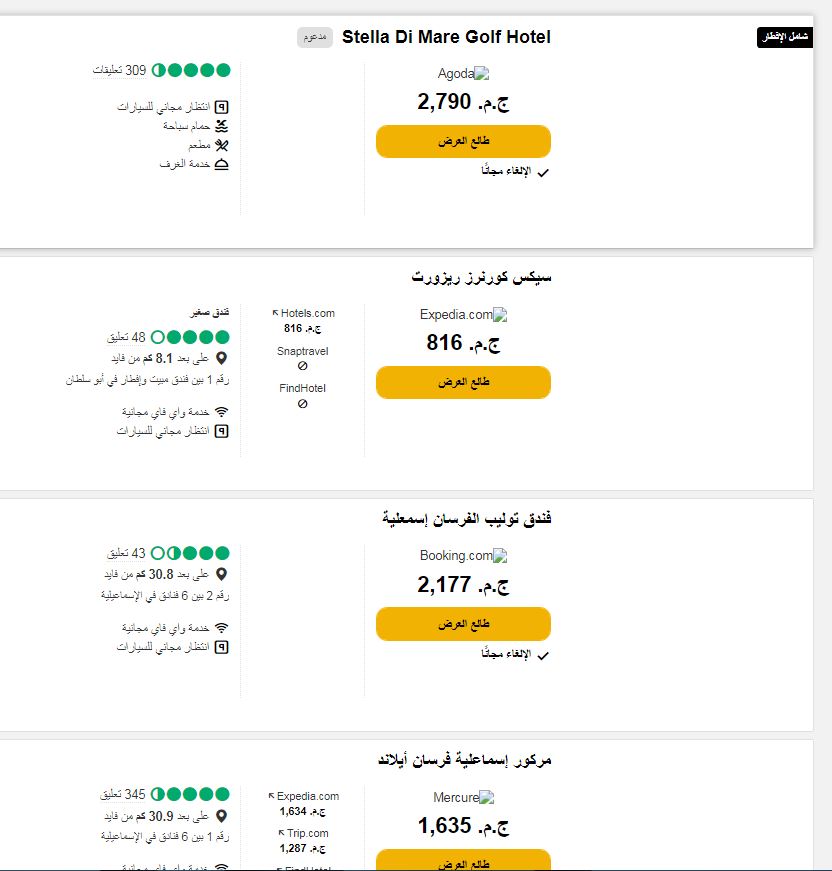This screenshot has width=832, height=871.
Task: Click the location pin showing 8.1 km distance
Action: [222, 358]
